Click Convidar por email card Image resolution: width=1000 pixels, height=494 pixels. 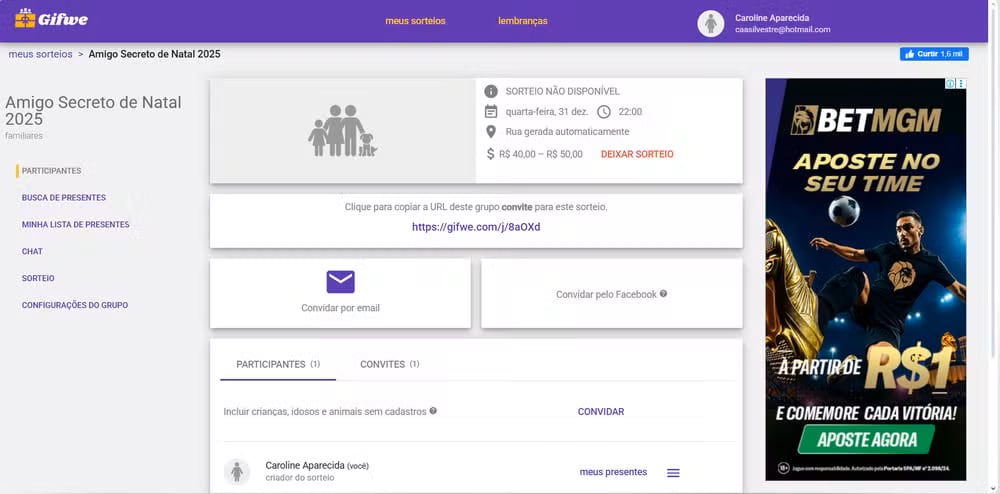tap(341, 293)
